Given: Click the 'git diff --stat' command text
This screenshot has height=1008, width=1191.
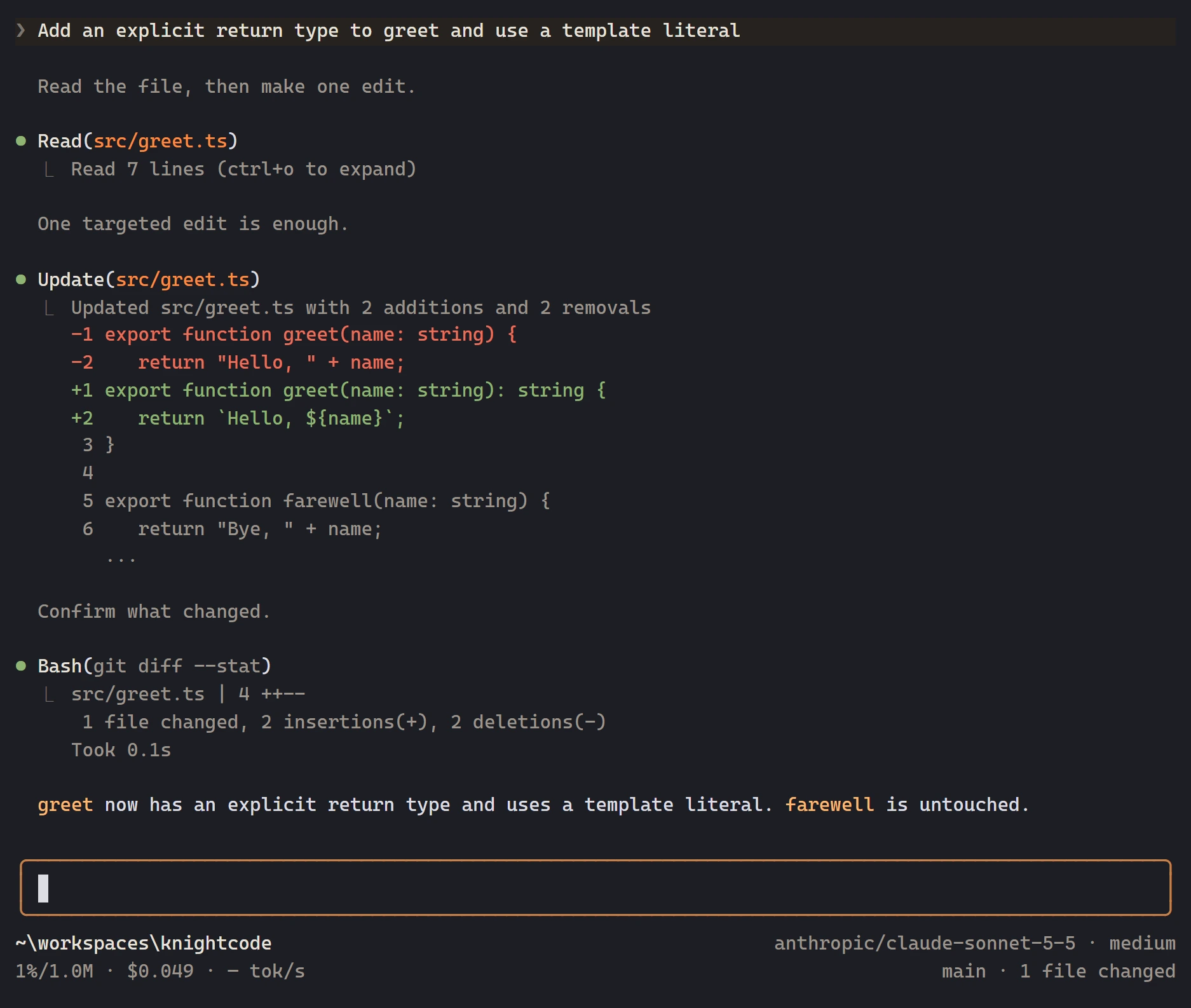Looking at the screenshot, I should pos(177,666).
